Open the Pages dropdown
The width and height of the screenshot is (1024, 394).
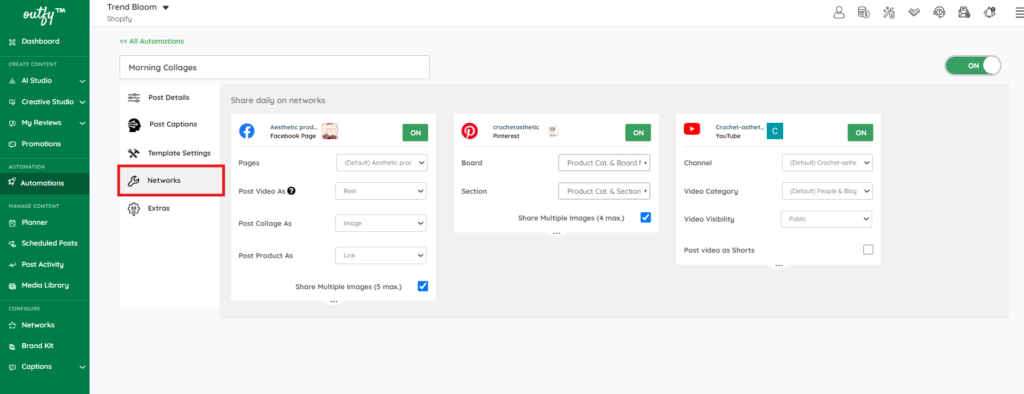(381, 163)
